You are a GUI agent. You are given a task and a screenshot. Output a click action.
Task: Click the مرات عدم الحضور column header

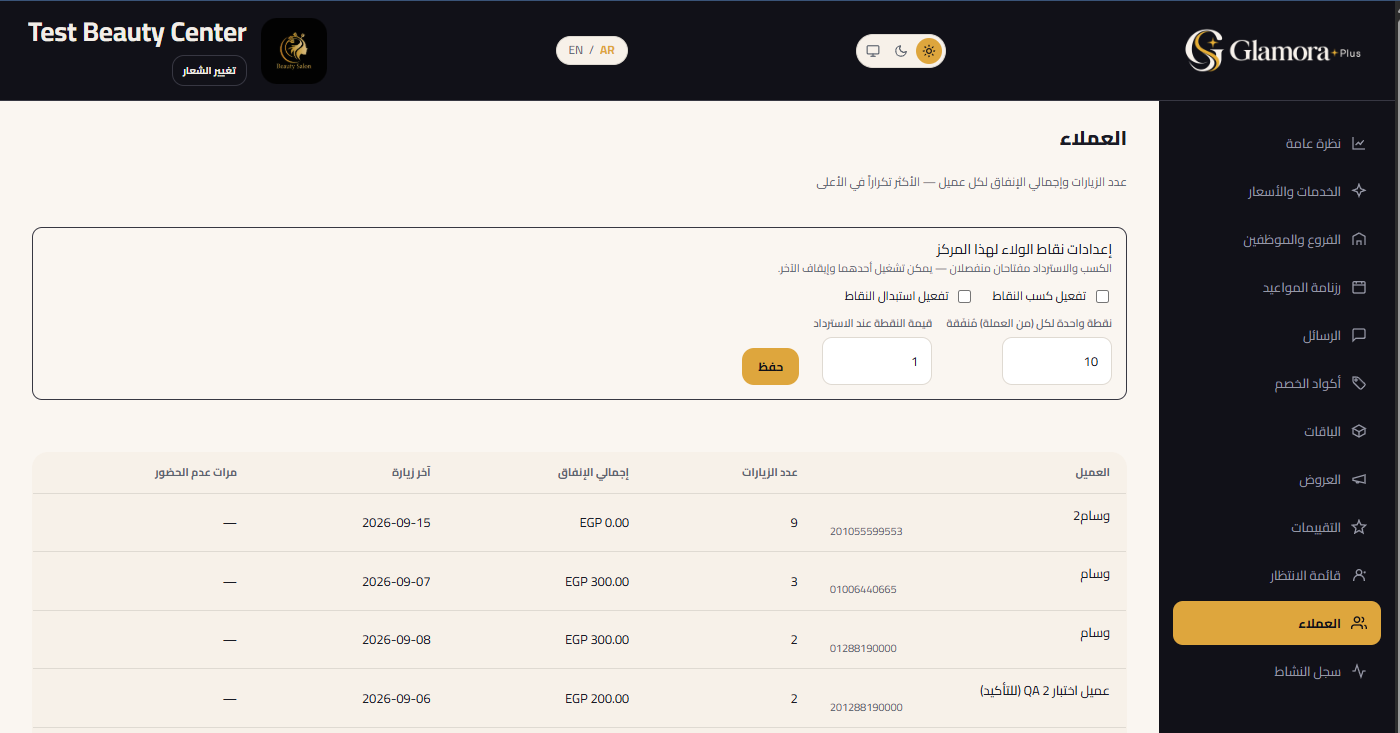[195, 473]
